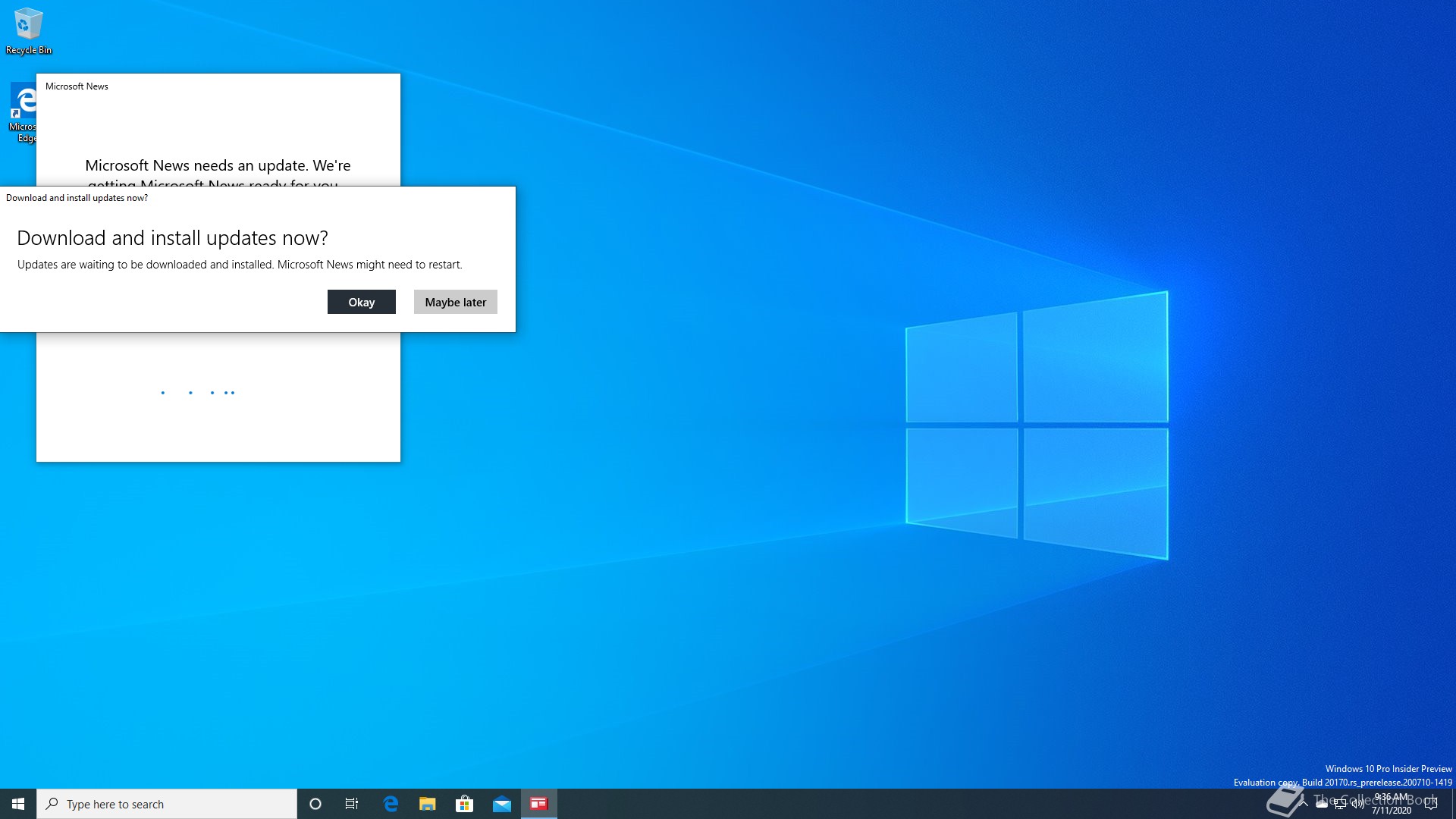The width and height of the screenshot is (1456, 819).
Task: Show hidden tray icons chevron
Action: [x=1304, y=804]
